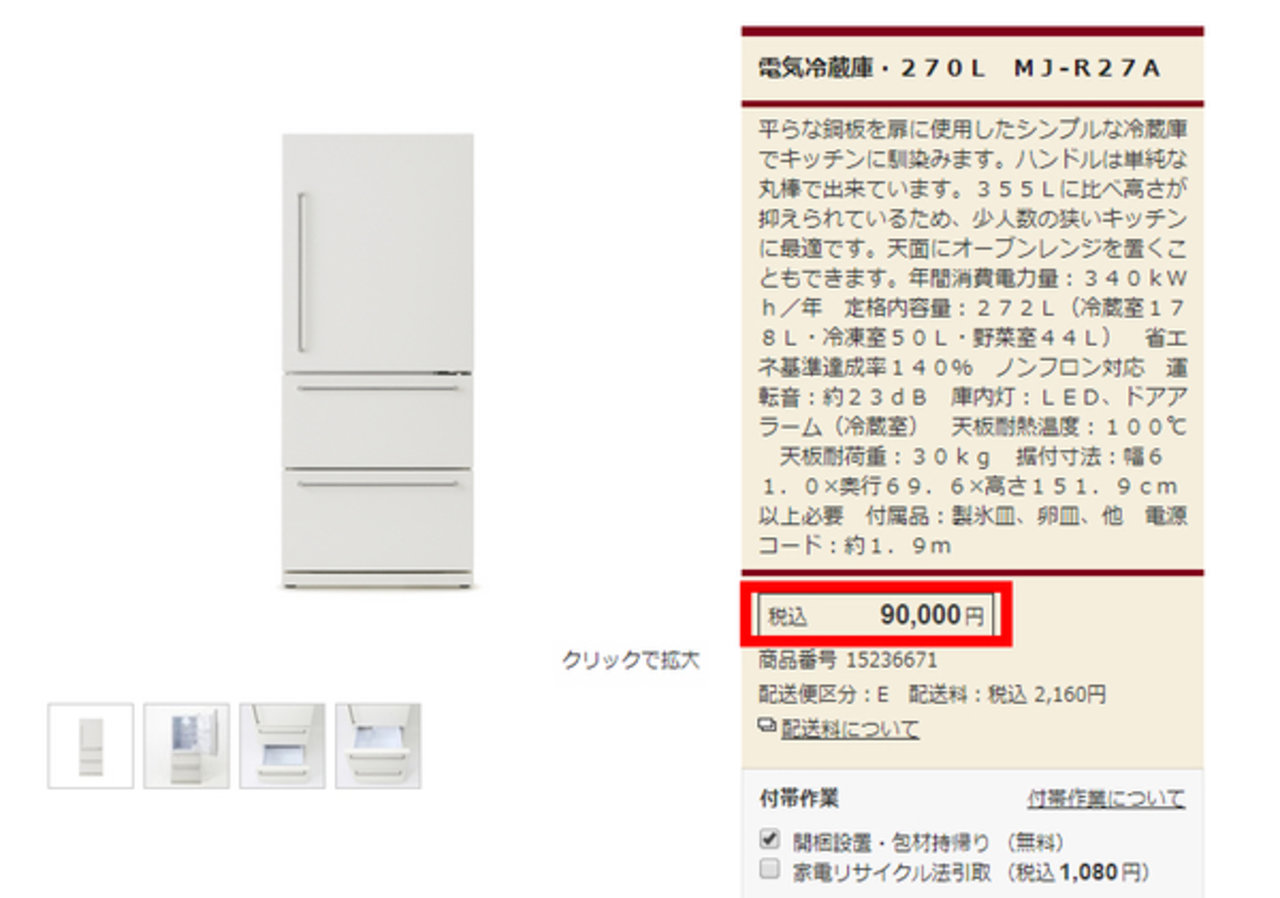
Task: Click the small icon beside 配送料について
Action: [x=767, y=727]
